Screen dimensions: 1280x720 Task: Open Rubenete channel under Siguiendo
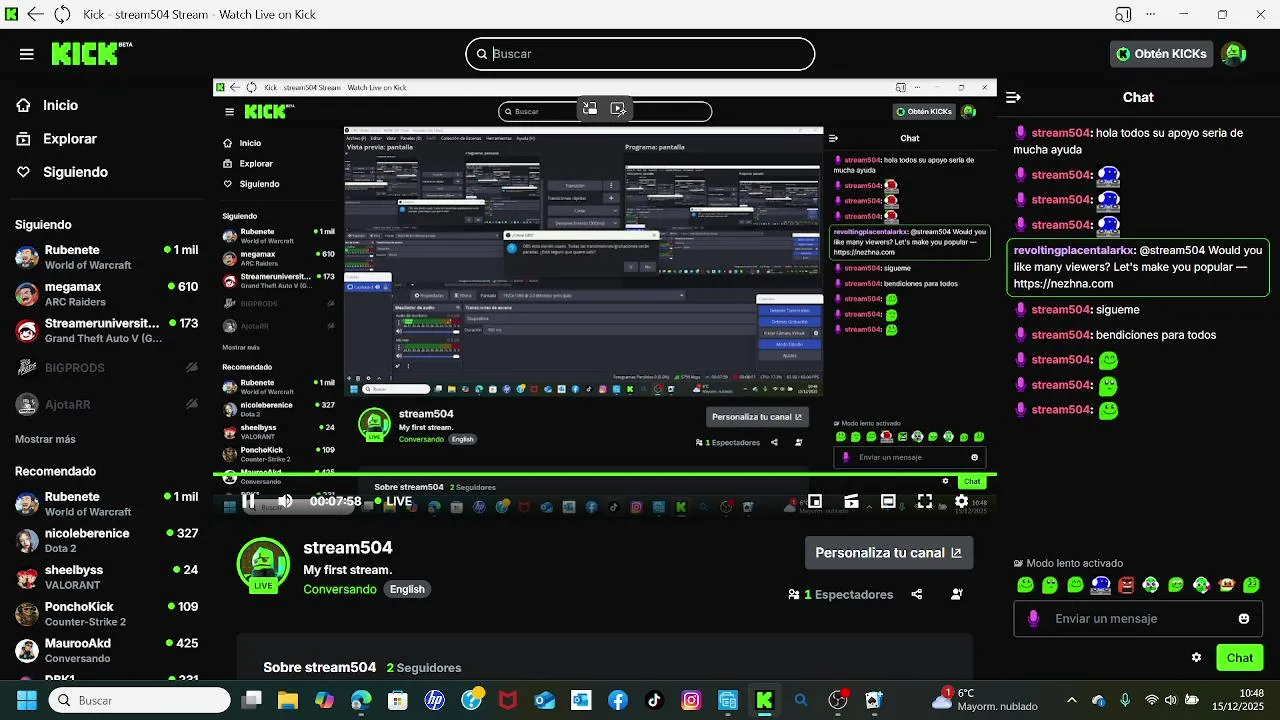(106, 257)
